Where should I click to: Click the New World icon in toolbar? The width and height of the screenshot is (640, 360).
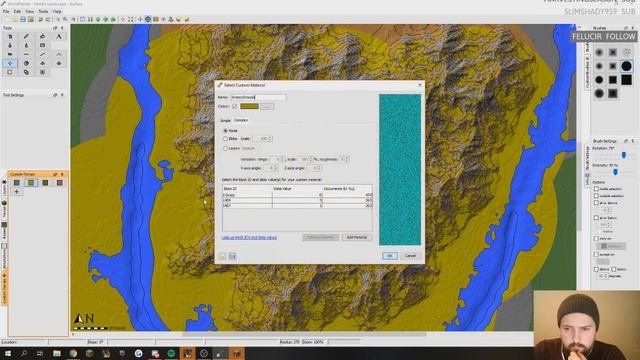coord(7,19)
